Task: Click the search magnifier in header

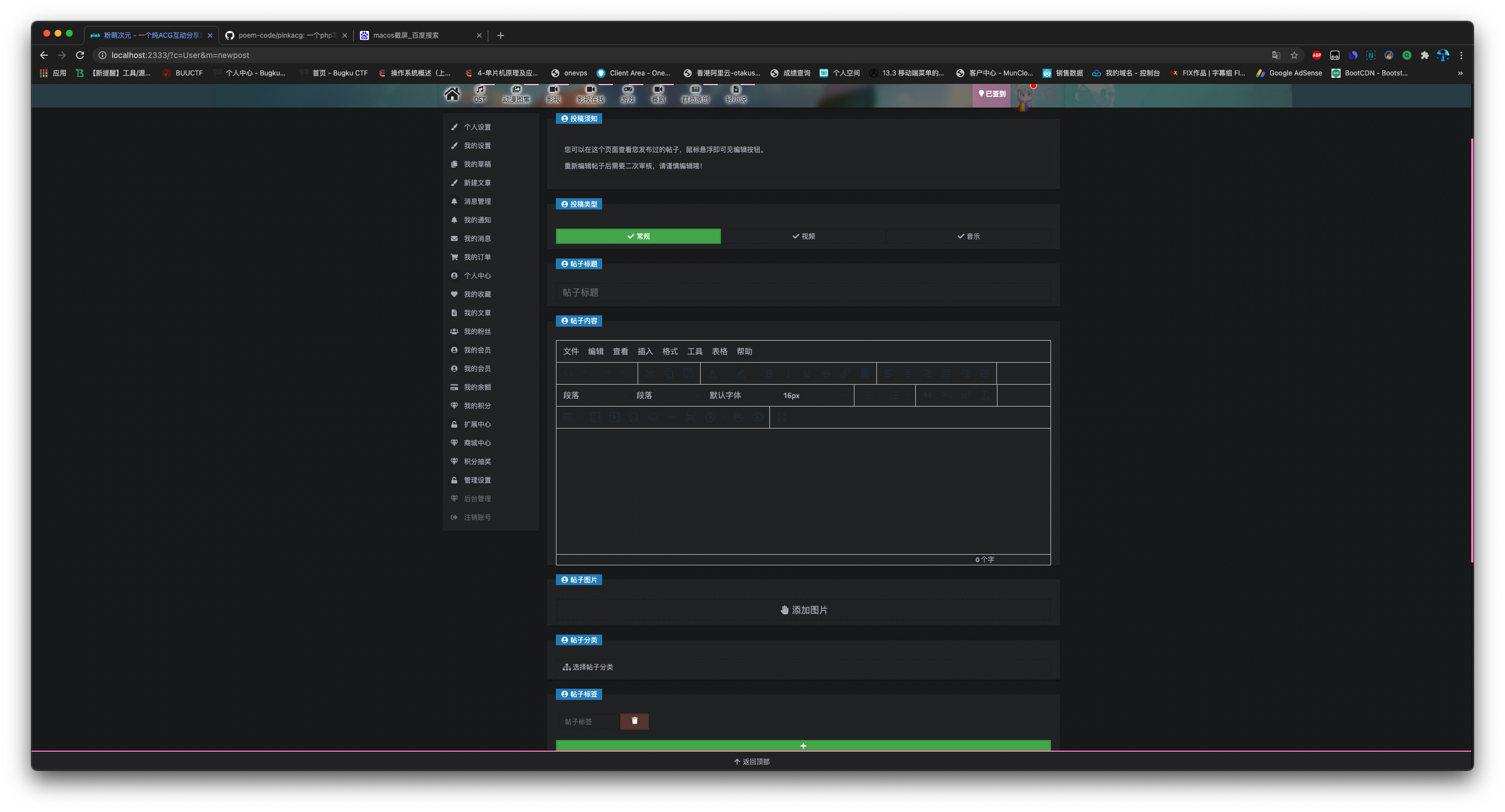Action: (x=1051, y=94)
